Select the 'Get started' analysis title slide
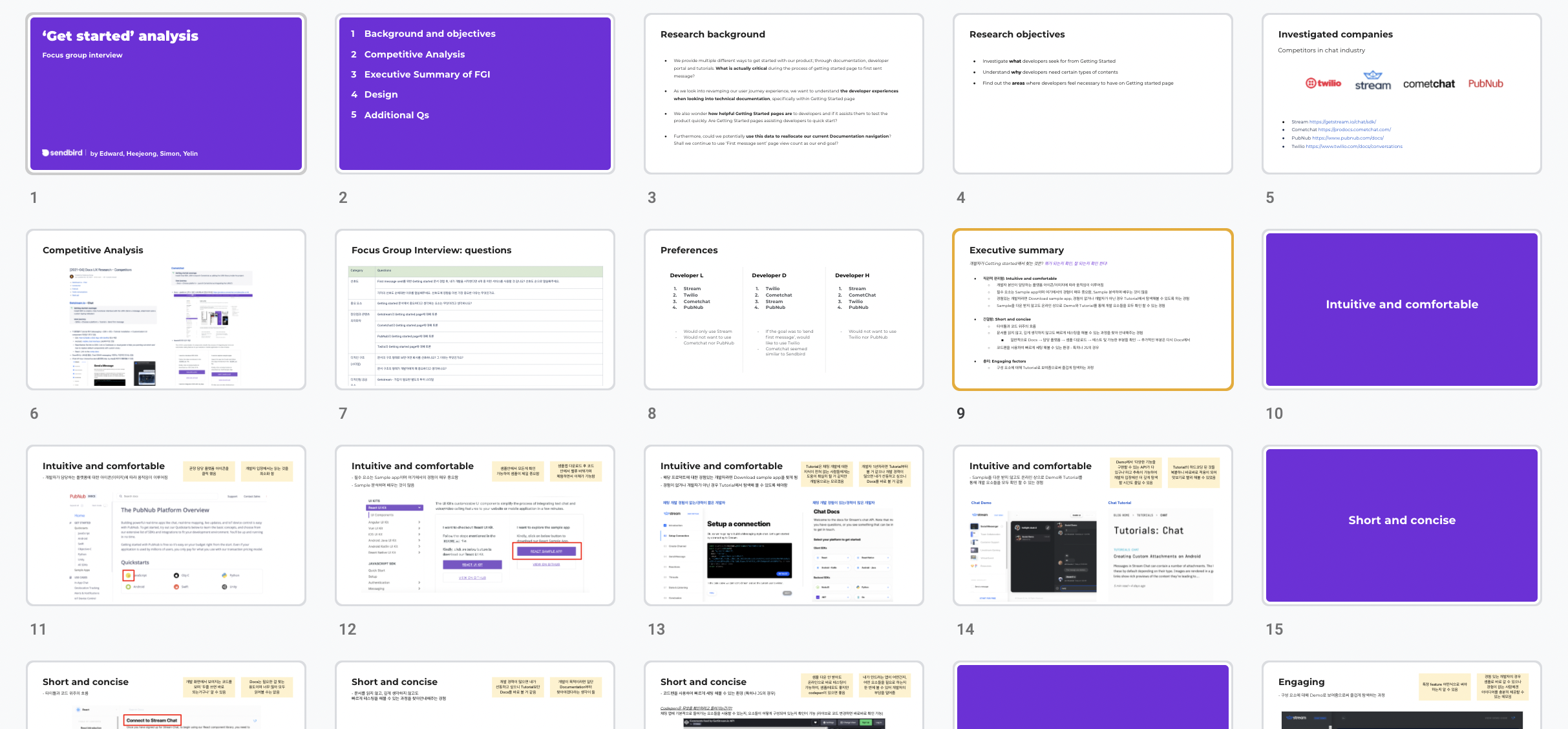This screenshot has width=1568, height=729. tap(166, 94)
